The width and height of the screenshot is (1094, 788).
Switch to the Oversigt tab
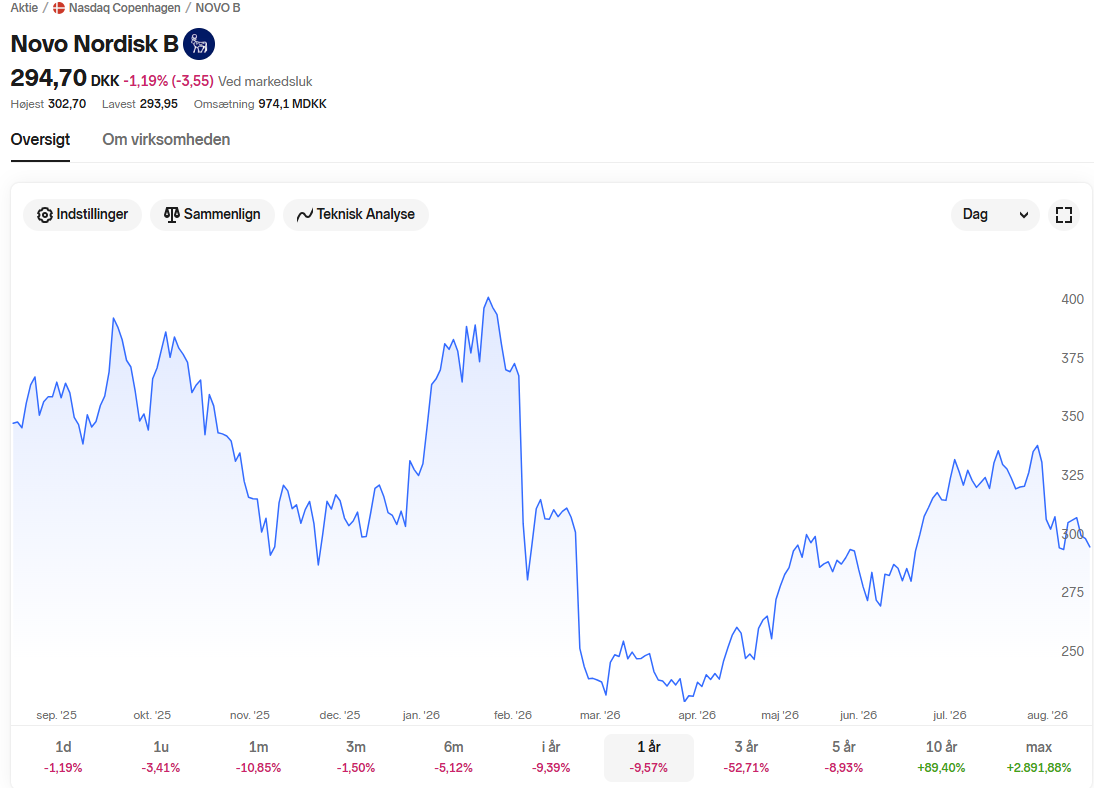40,140
